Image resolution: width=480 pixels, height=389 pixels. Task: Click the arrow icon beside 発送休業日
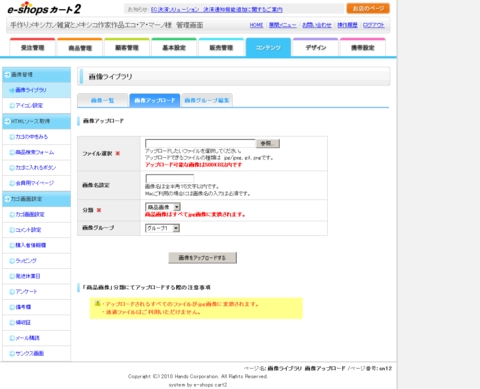click(x=12, y=276)
